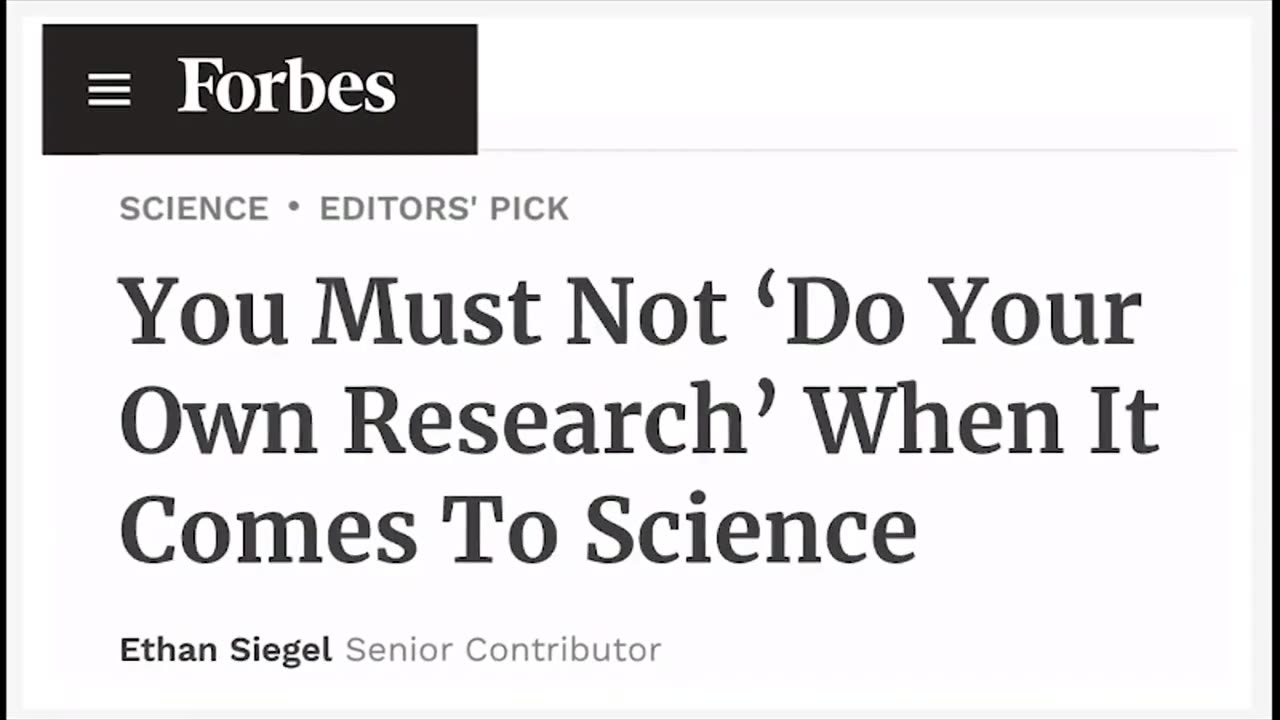Click the horizontal divider line below the header
Viewport: 1280px width, 720px height.
858,150
